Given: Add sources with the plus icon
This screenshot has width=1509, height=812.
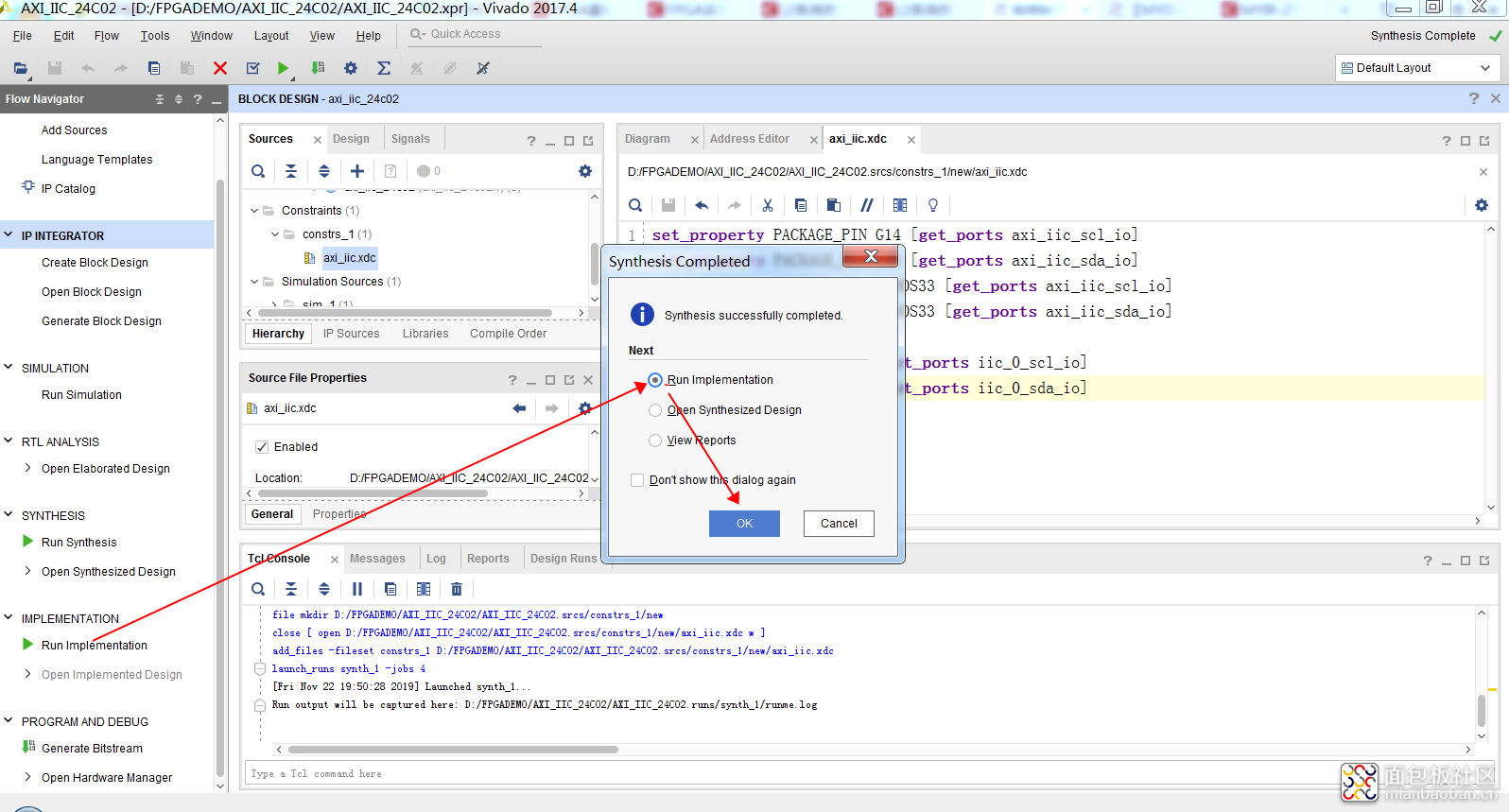Looking at the screenshot, I should (x=357, y=171).
